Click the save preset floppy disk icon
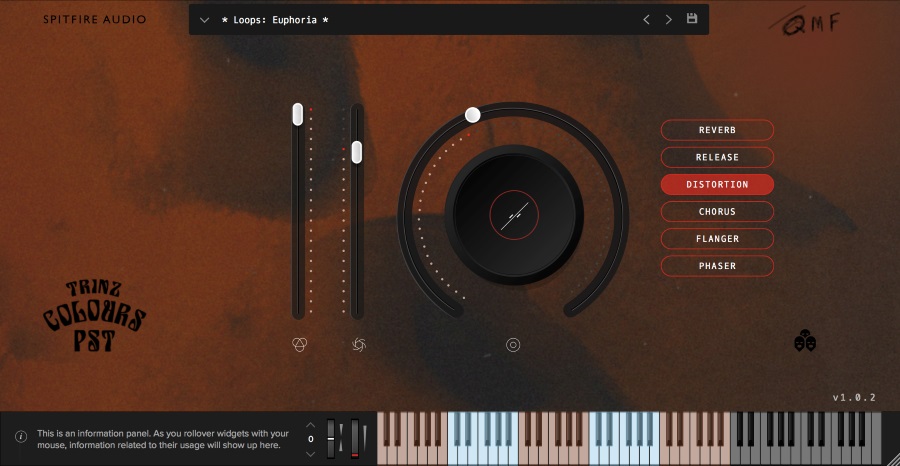The height and width of the screenshot is (466, 900). click(x=692, y=18)
